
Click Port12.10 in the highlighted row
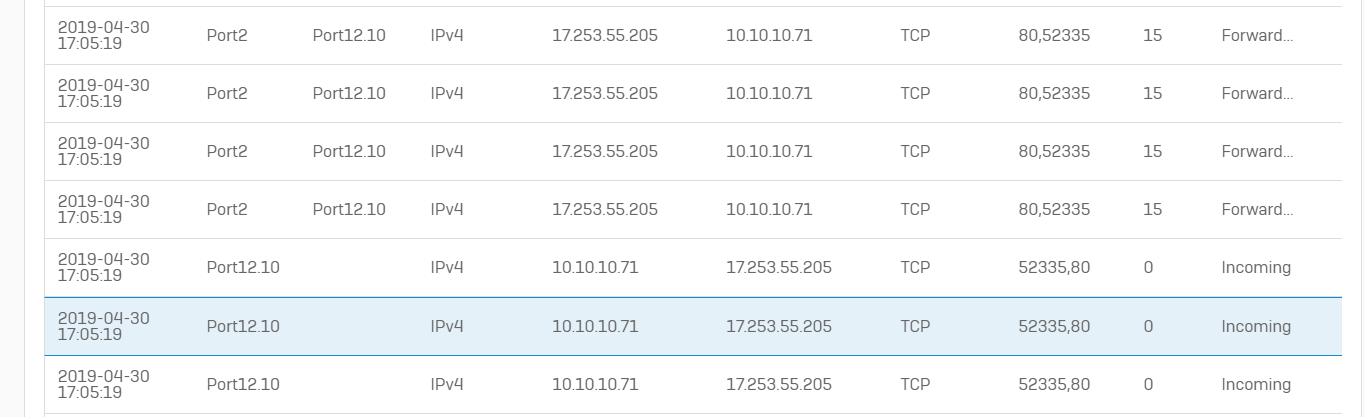[243, 326]
